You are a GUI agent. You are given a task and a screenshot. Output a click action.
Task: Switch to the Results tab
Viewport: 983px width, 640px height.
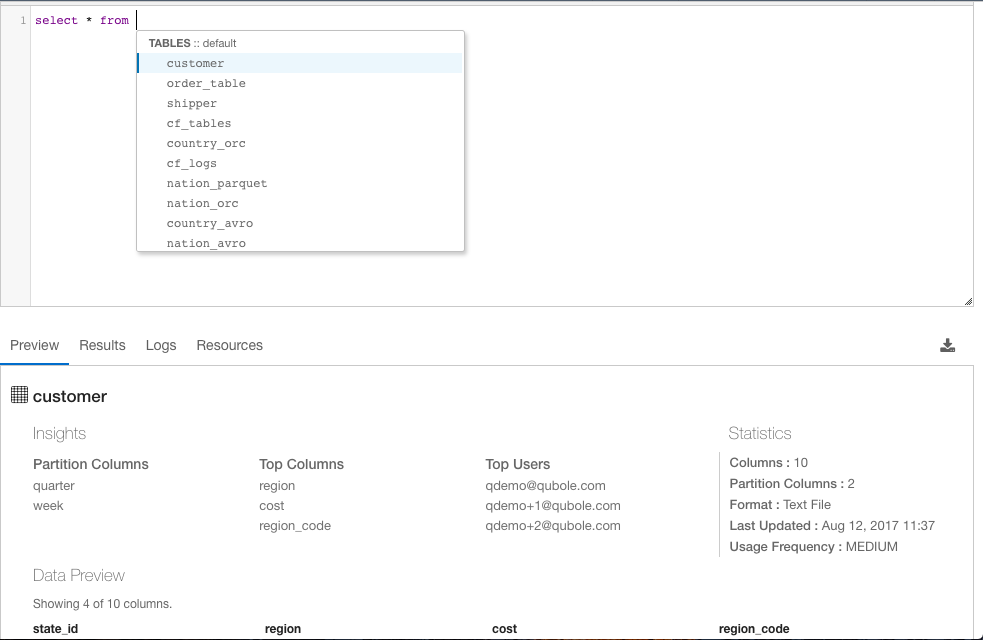102,345
